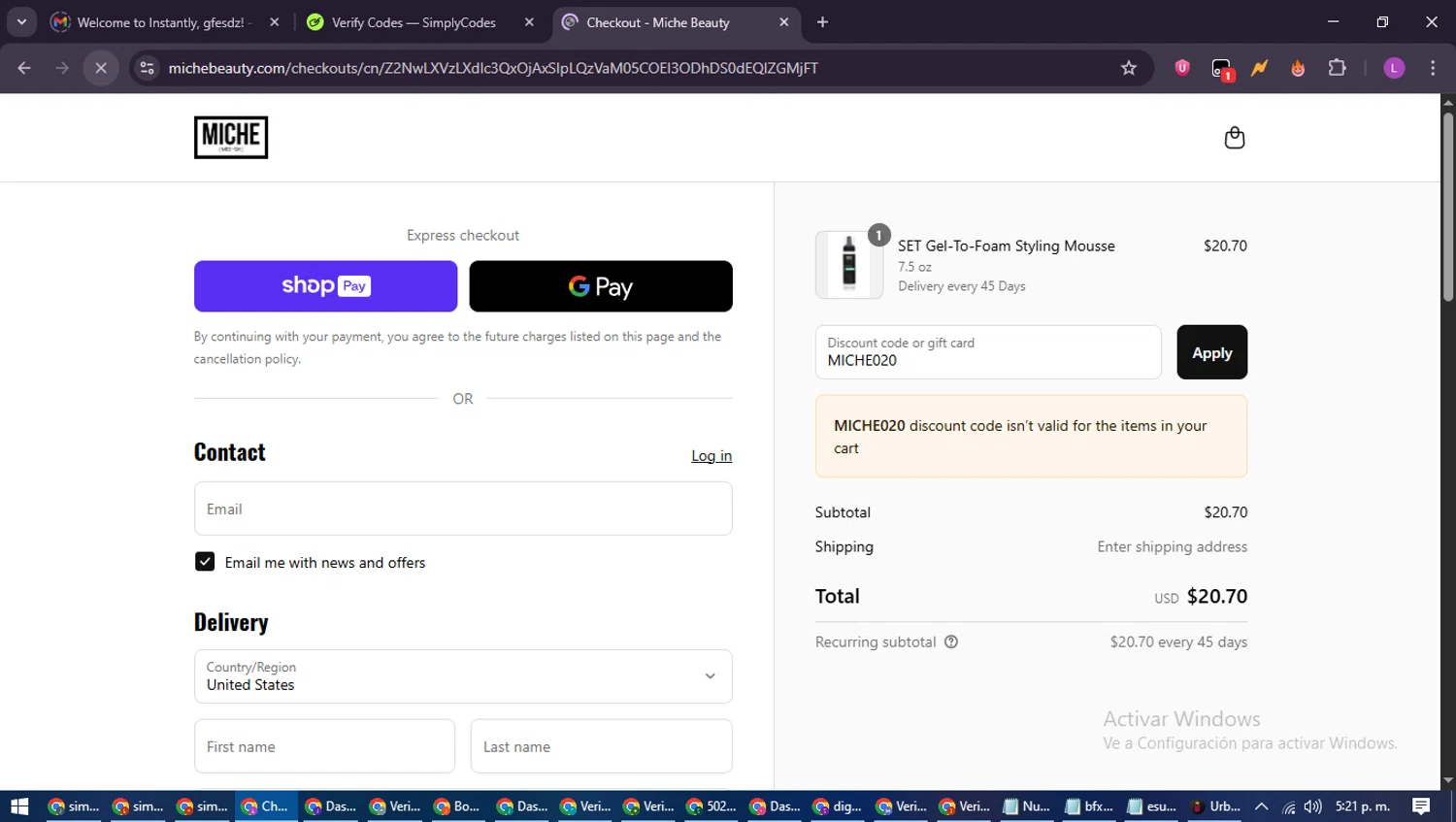Click the Miche logo
This screenshot has height=822, width=1456.
(x=231, y=138)
